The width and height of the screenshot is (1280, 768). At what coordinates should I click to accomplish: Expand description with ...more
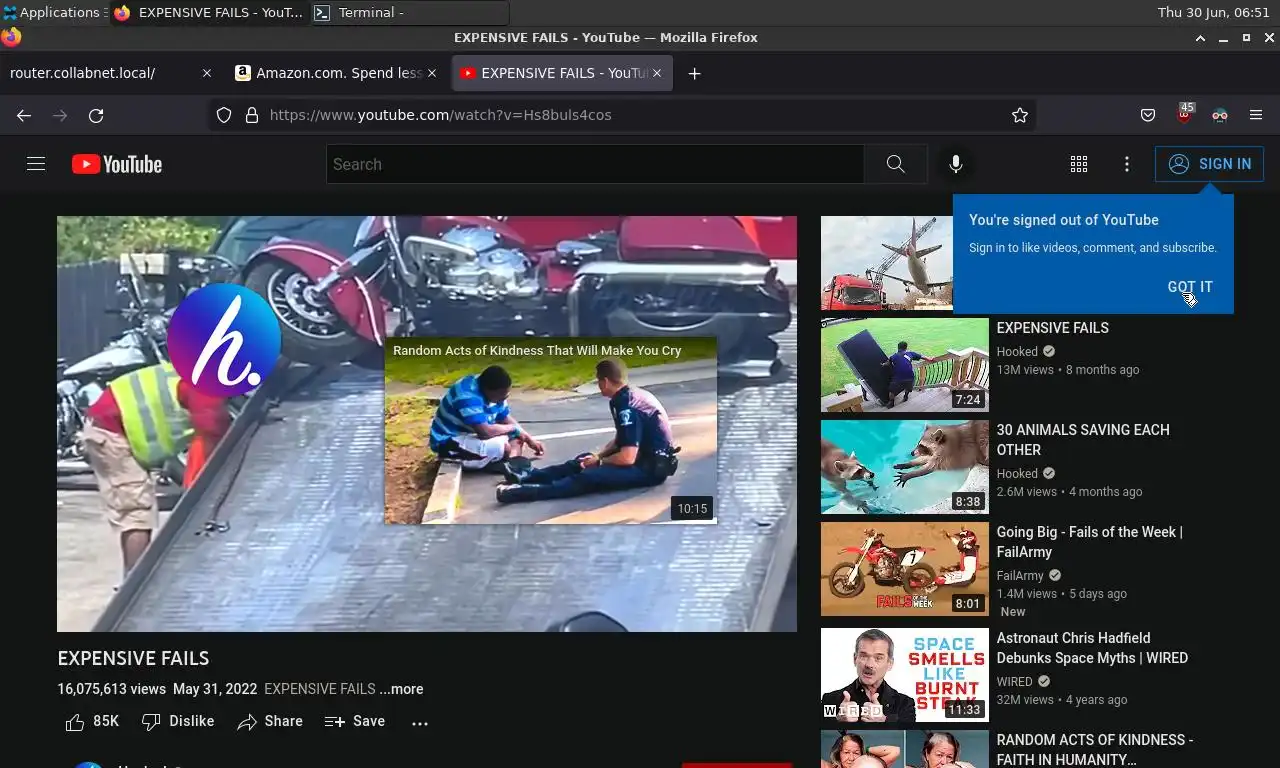[401, 689]
